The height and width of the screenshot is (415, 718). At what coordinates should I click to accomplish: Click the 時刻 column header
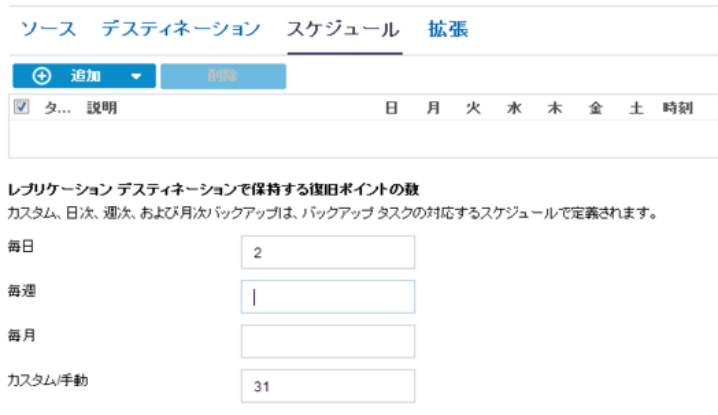pos(677,108)
